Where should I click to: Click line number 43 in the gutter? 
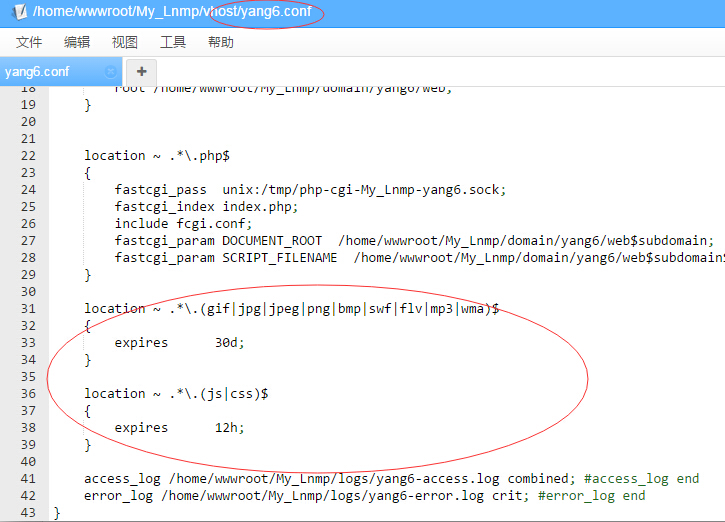[x=28, y=512]
